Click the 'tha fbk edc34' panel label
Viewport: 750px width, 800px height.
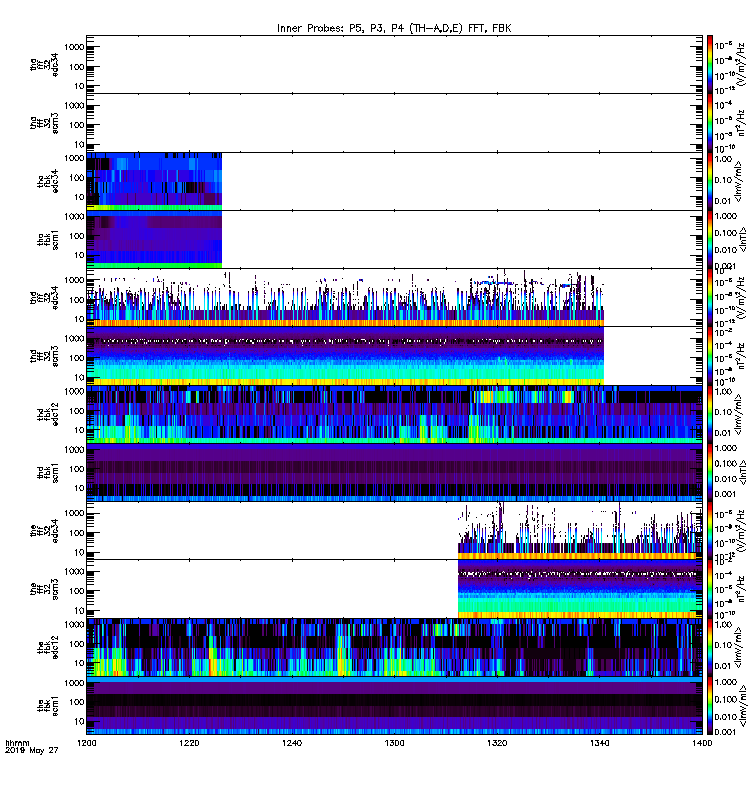(48, 182)
